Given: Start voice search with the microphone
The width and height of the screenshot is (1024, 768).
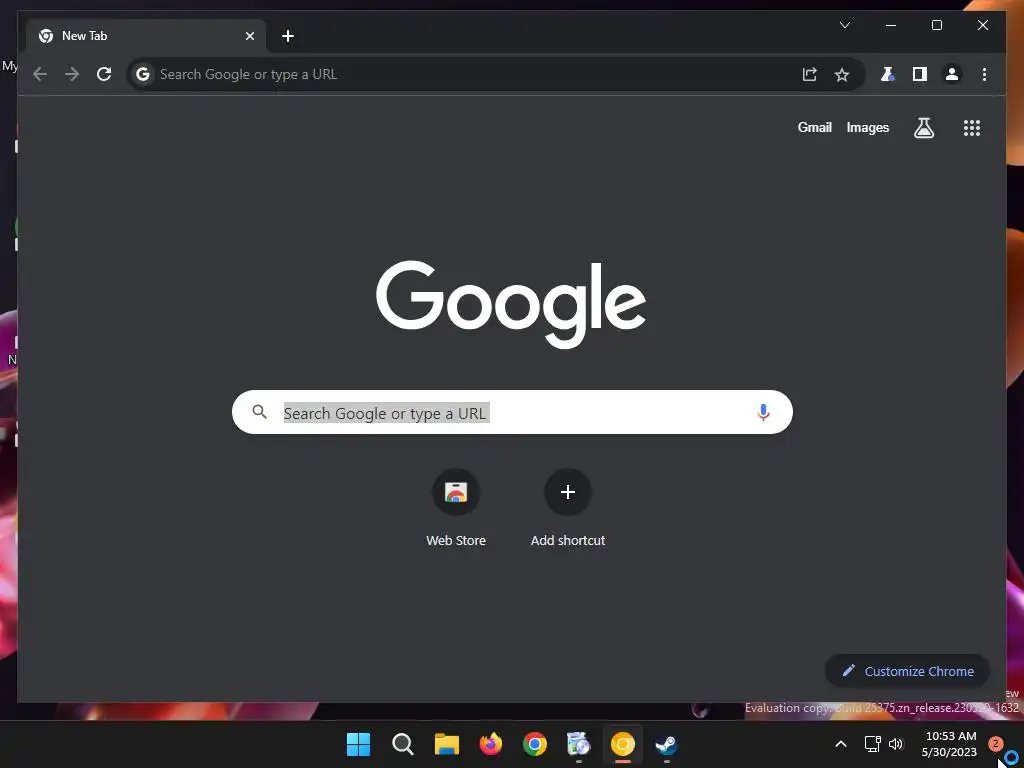Looking at the screenshot, I should 763,413.
